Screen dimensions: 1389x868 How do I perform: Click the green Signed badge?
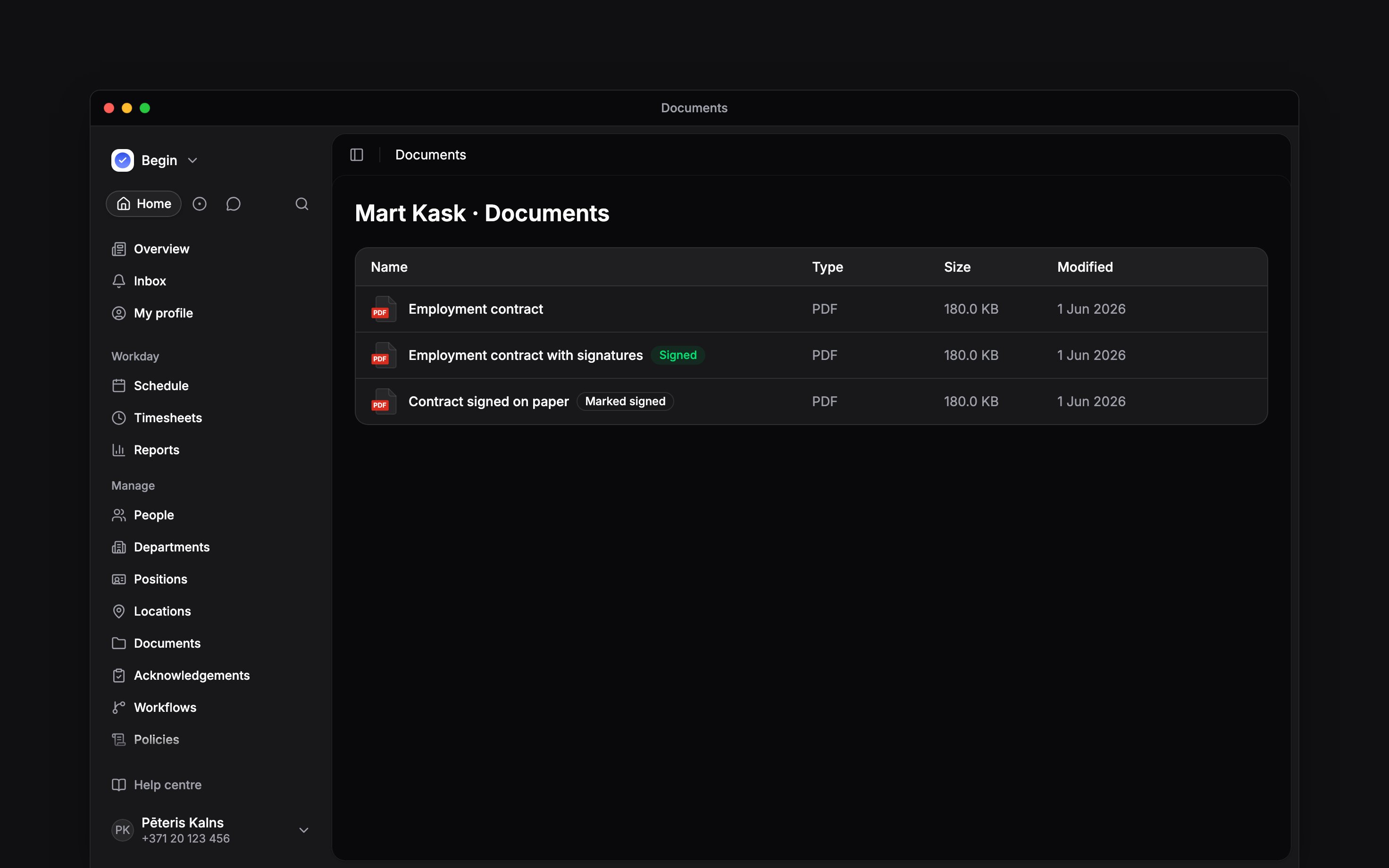click(678, 355)
